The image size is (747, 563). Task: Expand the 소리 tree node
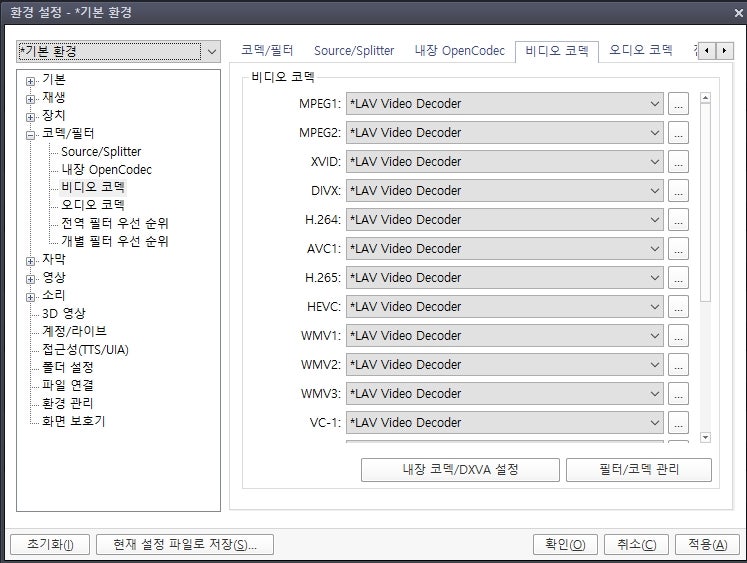[x=30, y=297]
